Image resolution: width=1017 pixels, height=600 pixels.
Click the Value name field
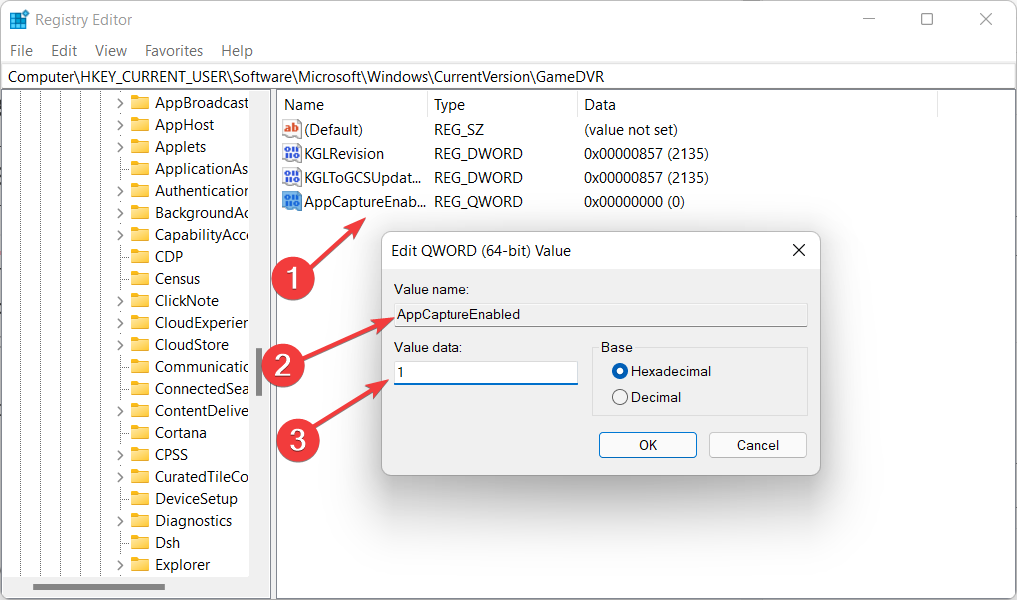[601, 315]
